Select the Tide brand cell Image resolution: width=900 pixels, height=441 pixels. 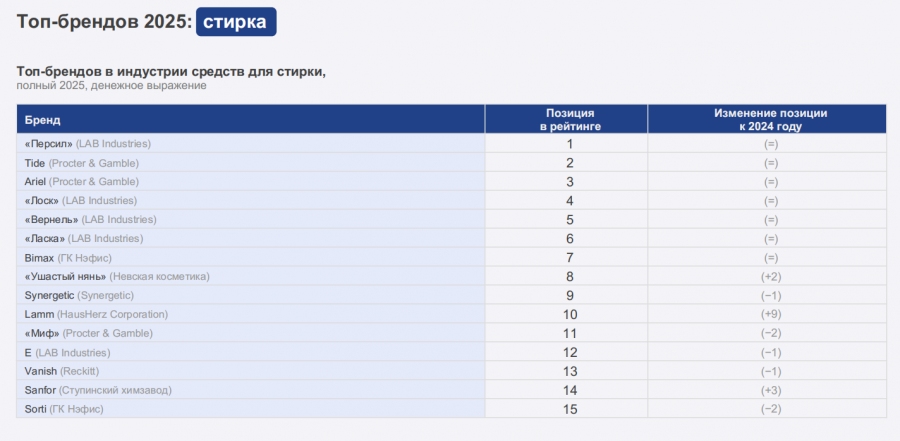[81, 163]
